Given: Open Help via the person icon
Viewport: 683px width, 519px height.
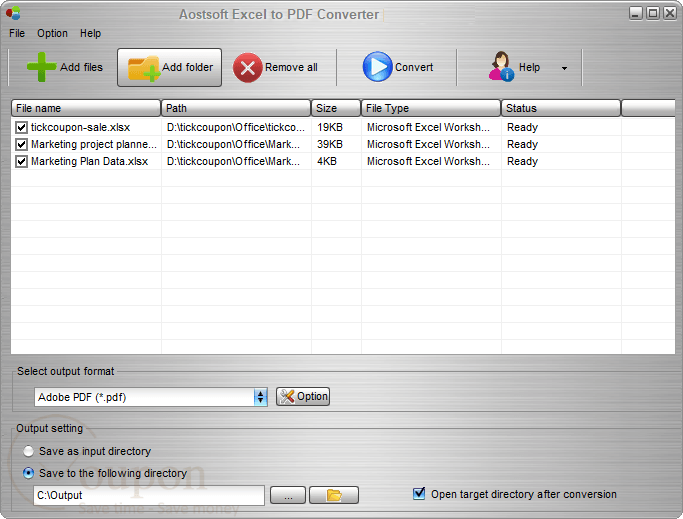Looking at the screenshot, I should tap(501, 66).
